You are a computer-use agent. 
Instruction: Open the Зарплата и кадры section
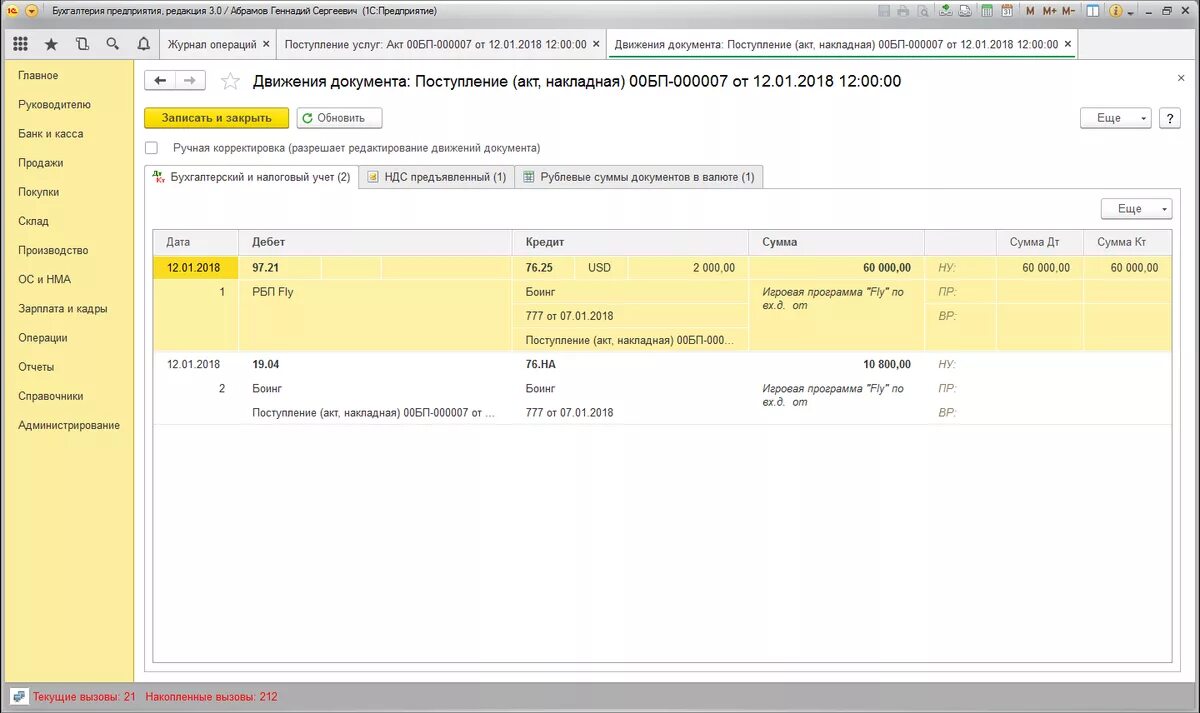coord(62,308)
